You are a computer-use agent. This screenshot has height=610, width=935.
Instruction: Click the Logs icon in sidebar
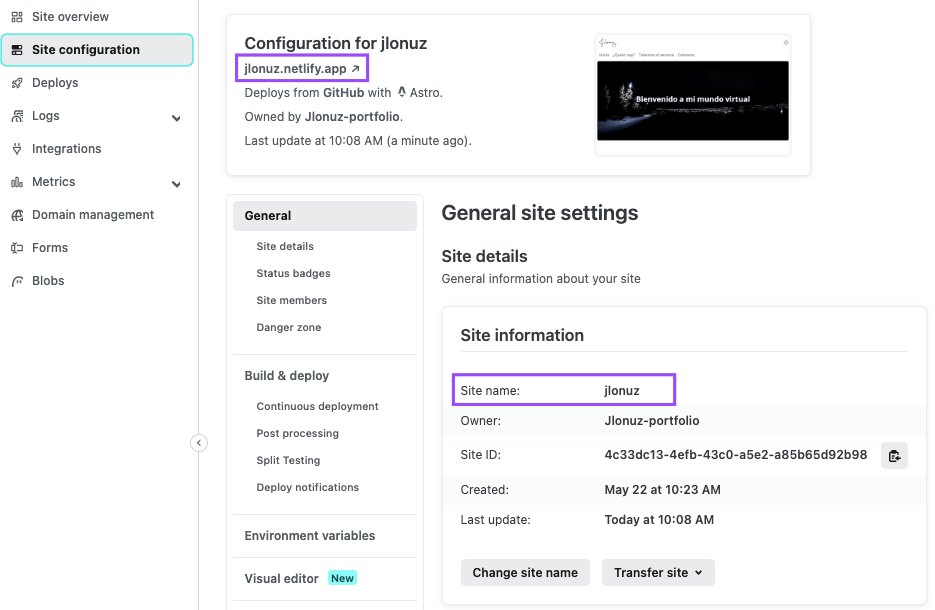[17, 116]
